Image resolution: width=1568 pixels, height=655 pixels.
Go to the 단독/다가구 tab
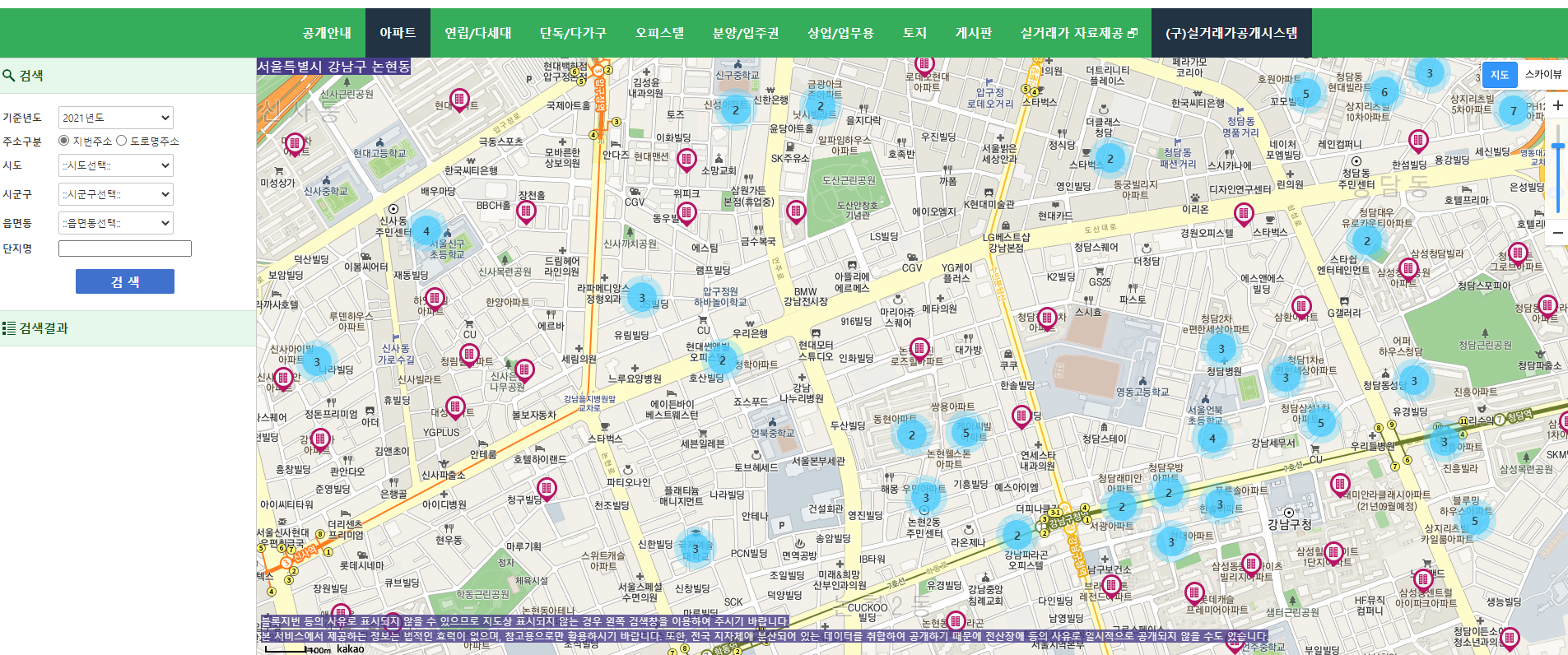(x=573, y=33)
